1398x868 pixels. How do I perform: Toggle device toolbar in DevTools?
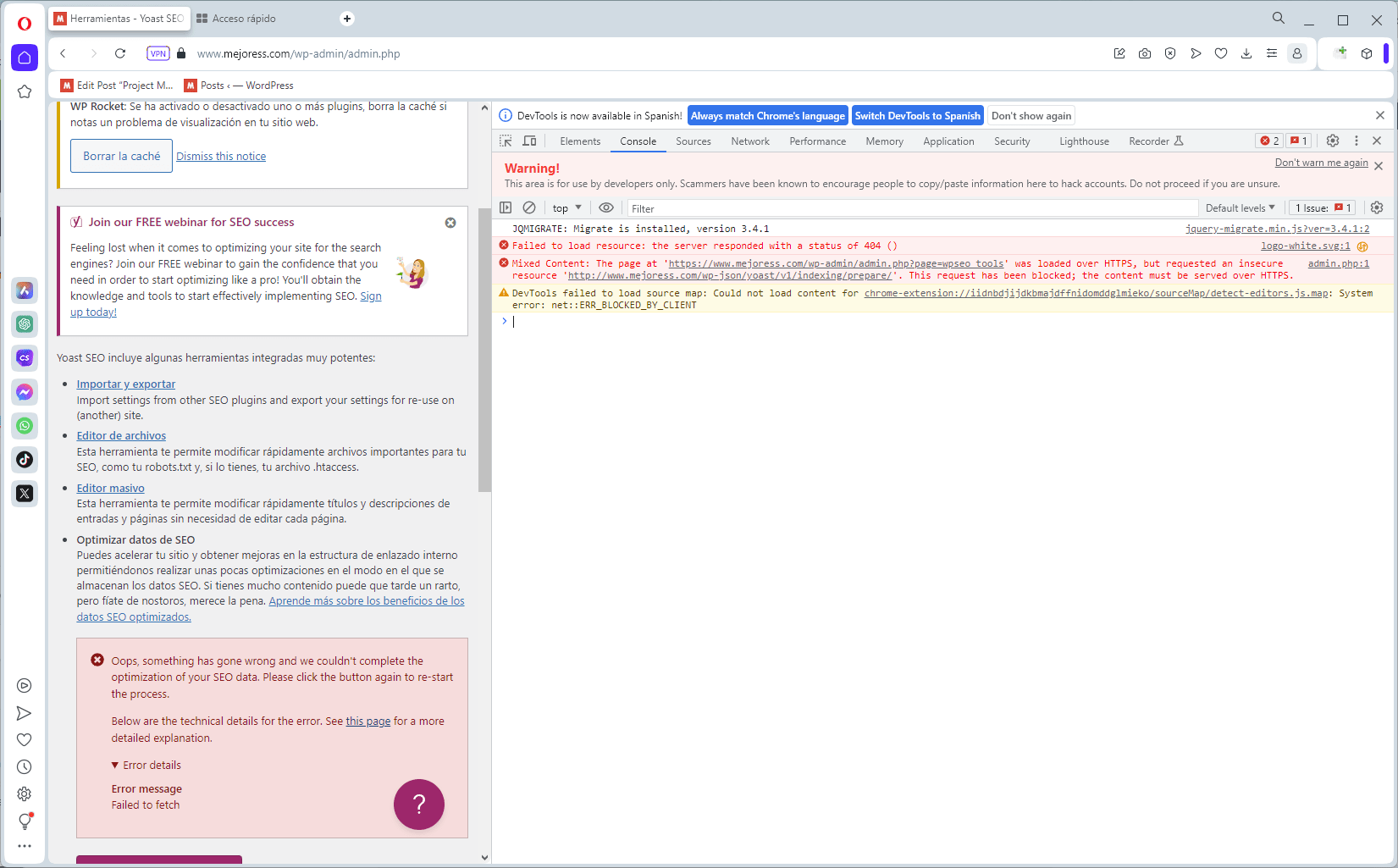coord(529,141)
